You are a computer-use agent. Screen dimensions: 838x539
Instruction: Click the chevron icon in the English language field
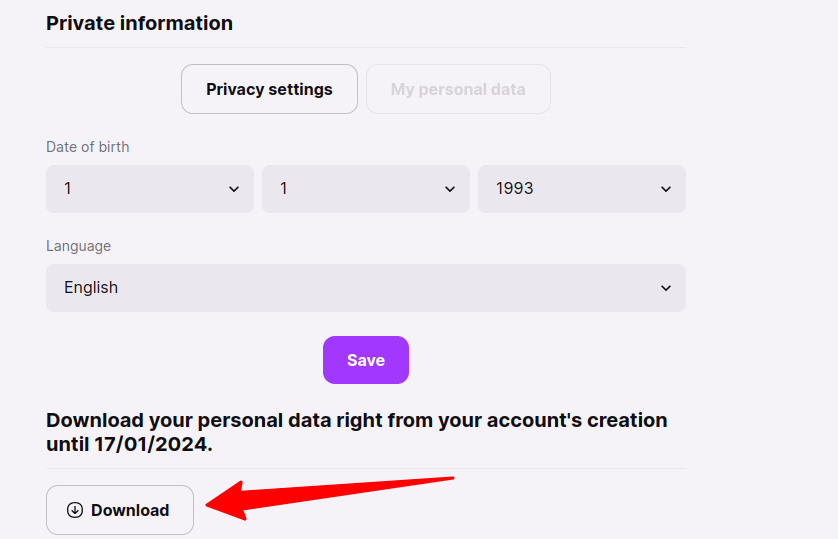point(666,288)
